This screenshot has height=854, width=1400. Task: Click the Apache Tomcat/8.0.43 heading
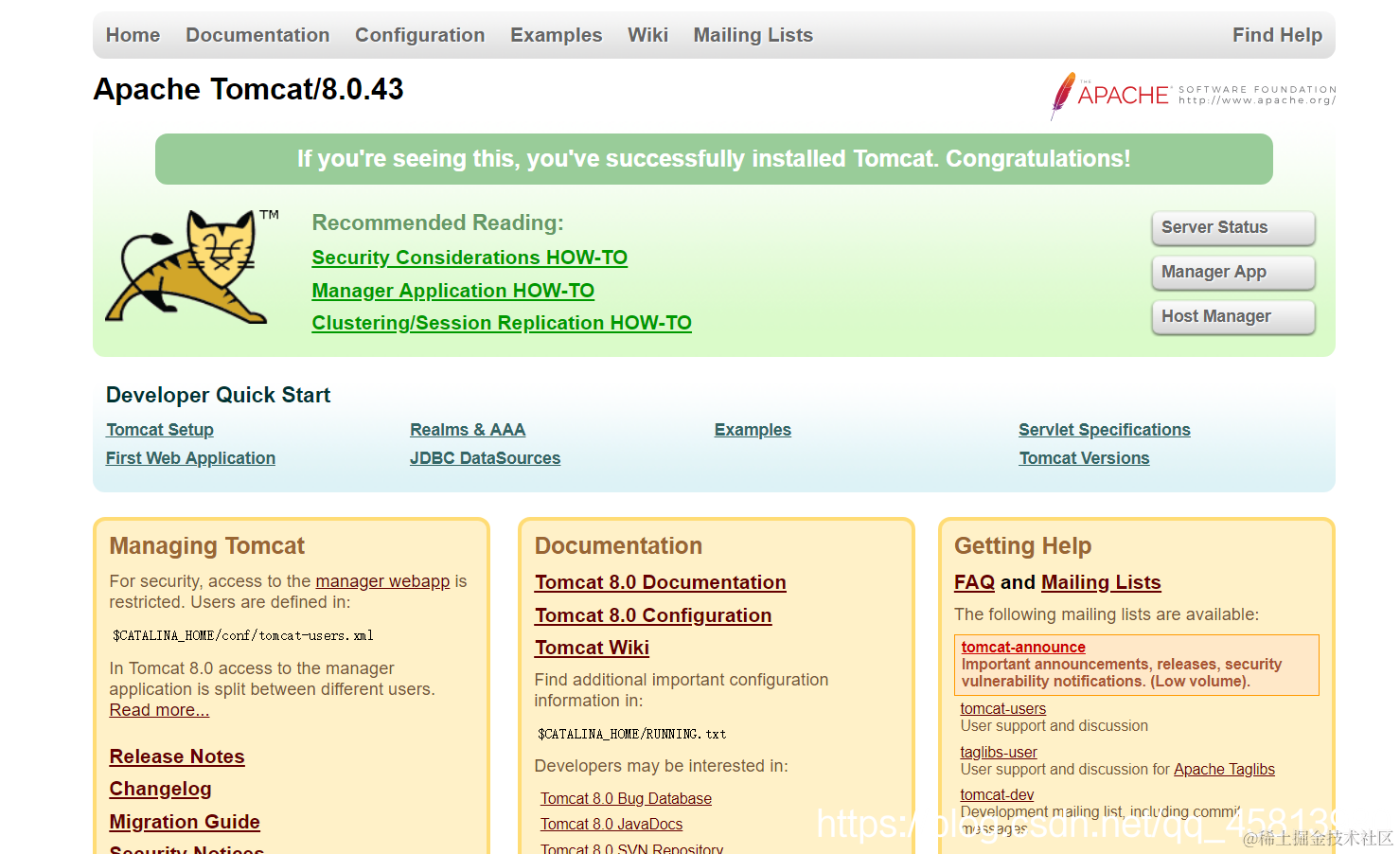(248, 89)
